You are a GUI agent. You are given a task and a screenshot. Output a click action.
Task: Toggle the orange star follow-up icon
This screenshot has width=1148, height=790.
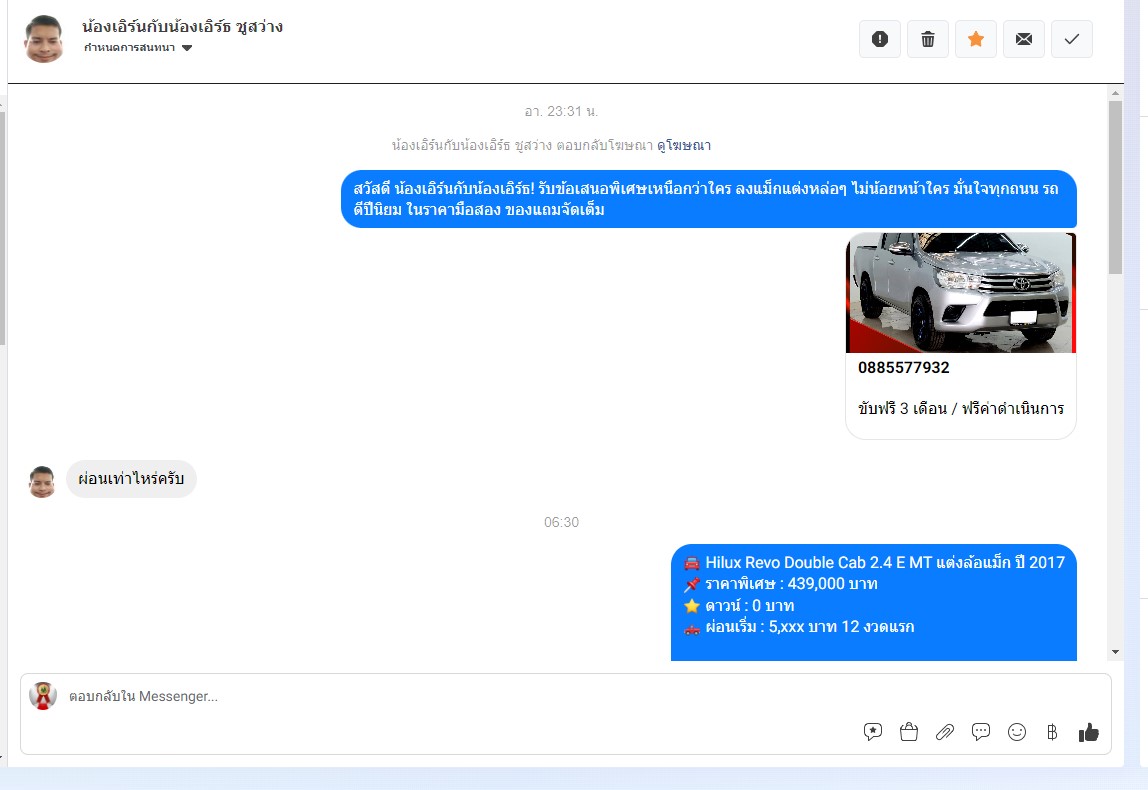point(975,39)
